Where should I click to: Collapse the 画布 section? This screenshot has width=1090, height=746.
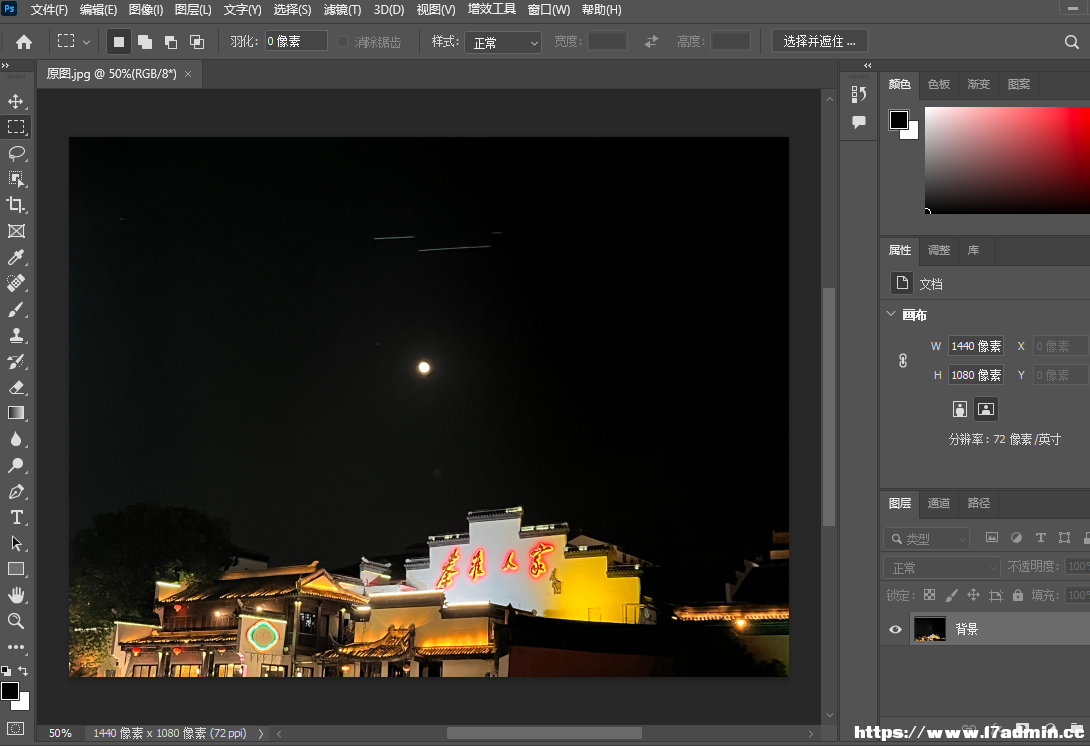coord(891,314)
